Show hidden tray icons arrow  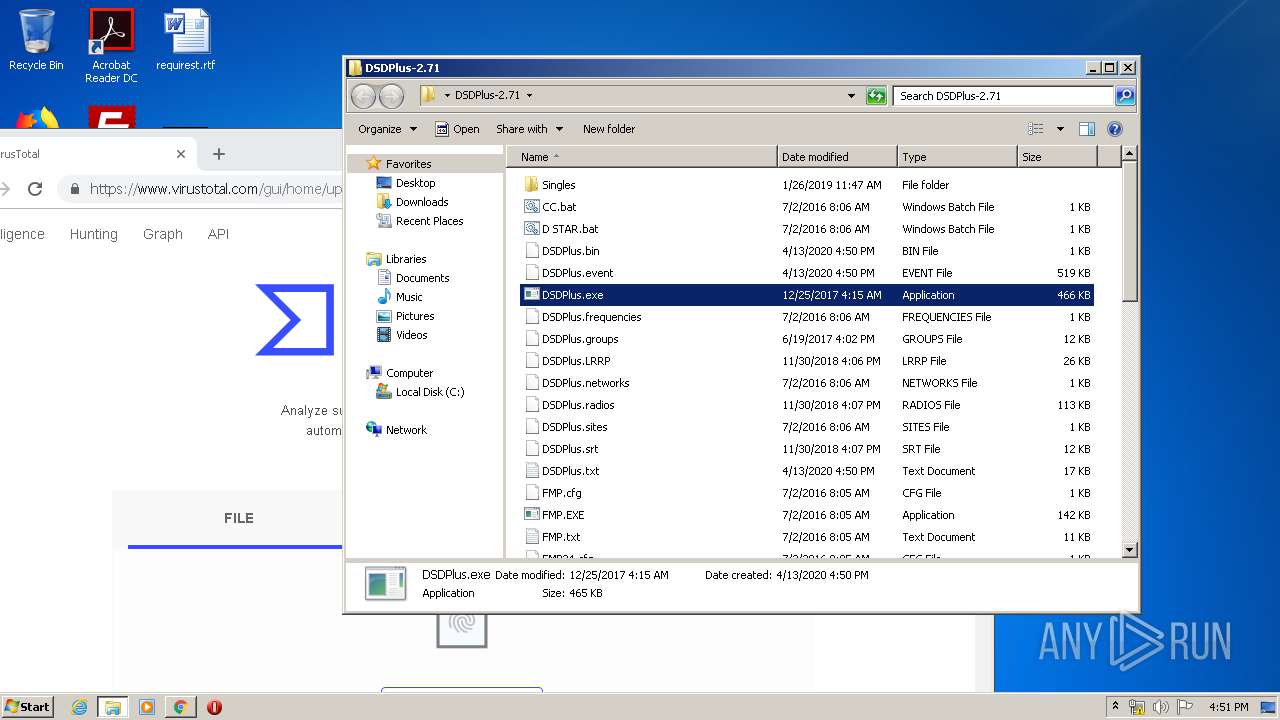tap(1115, 706)
